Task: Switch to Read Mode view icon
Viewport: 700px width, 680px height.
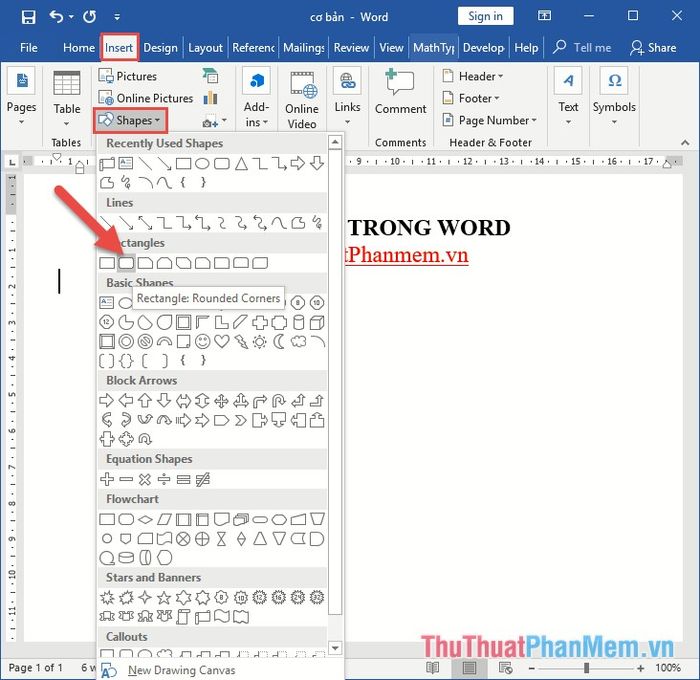Action: (x=433, y=668)
